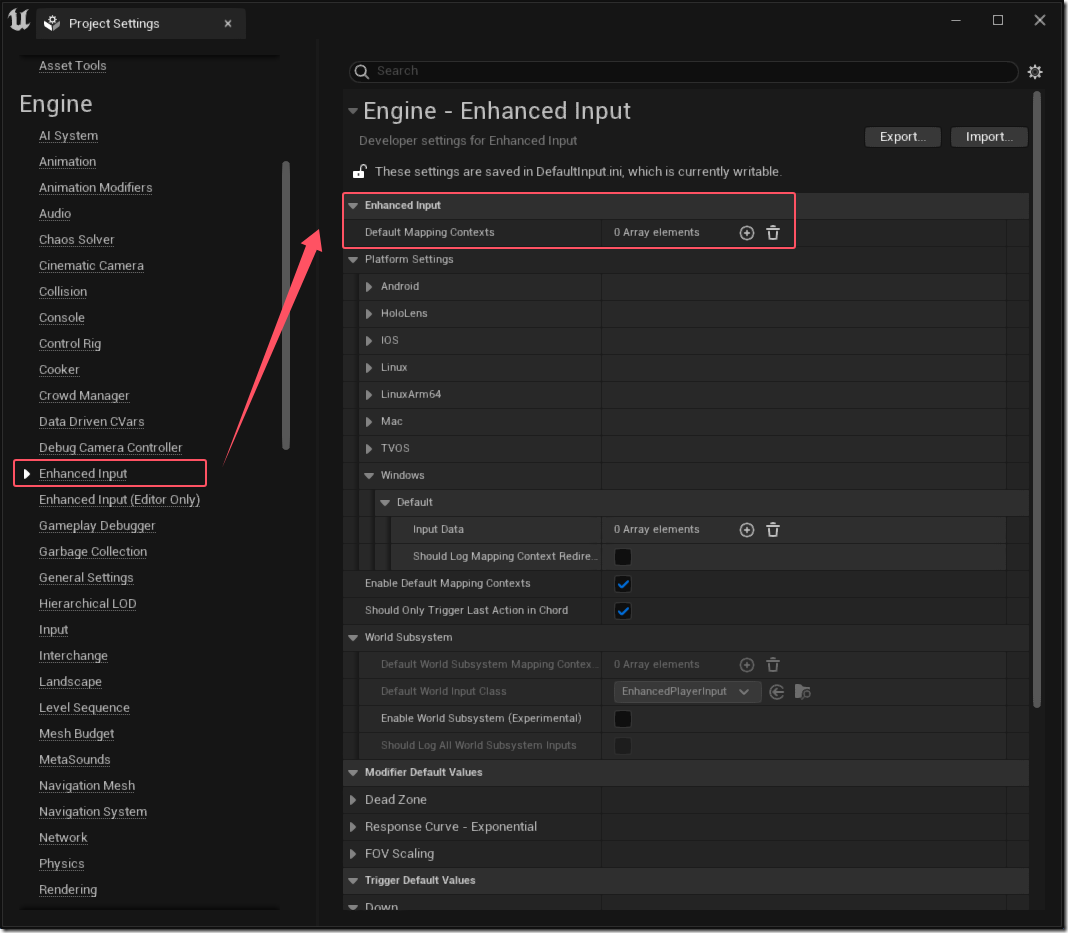Select Animation Modifiers in sidebar

pos(95,187)
